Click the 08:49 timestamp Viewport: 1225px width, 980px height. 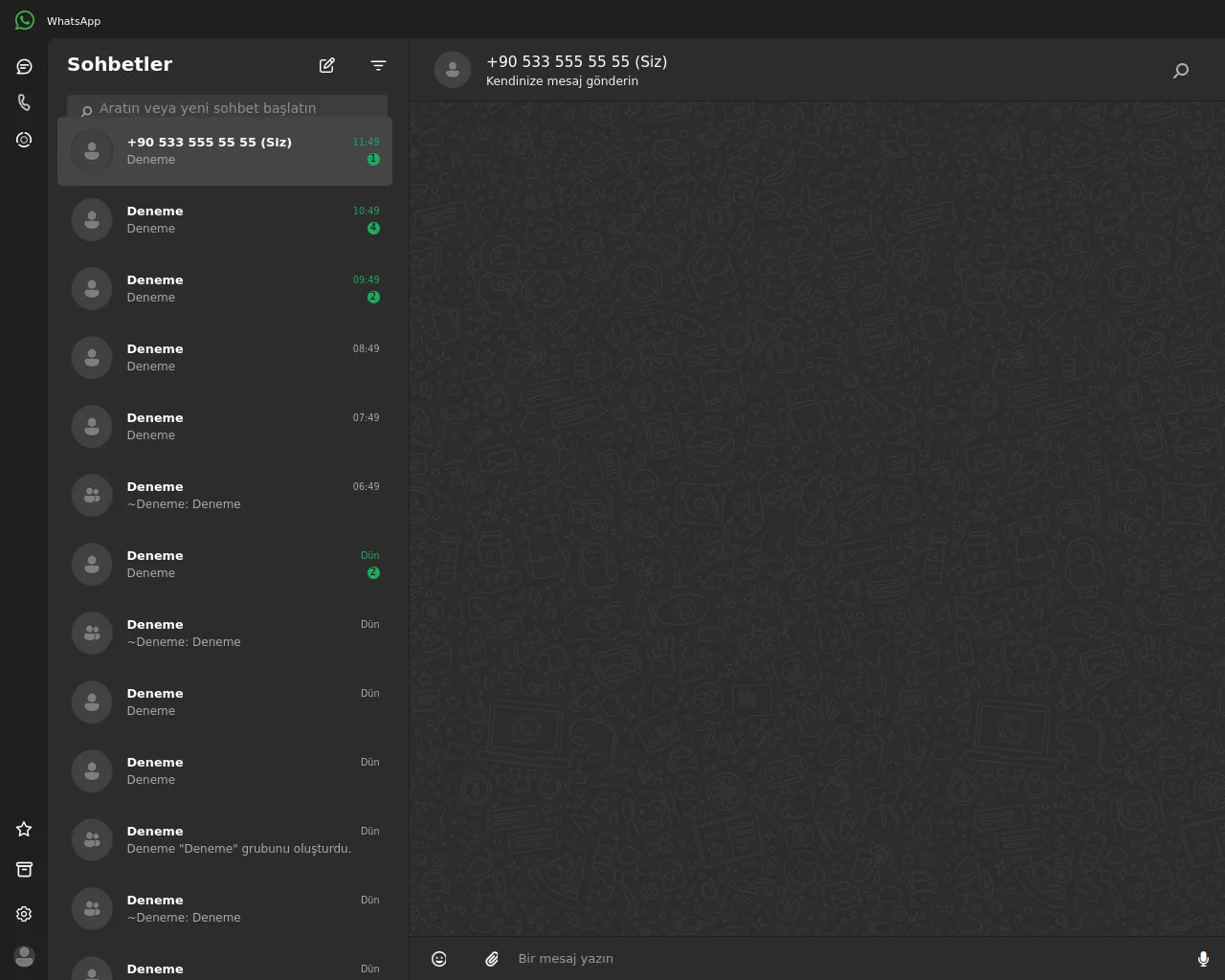tap(366, 348)
